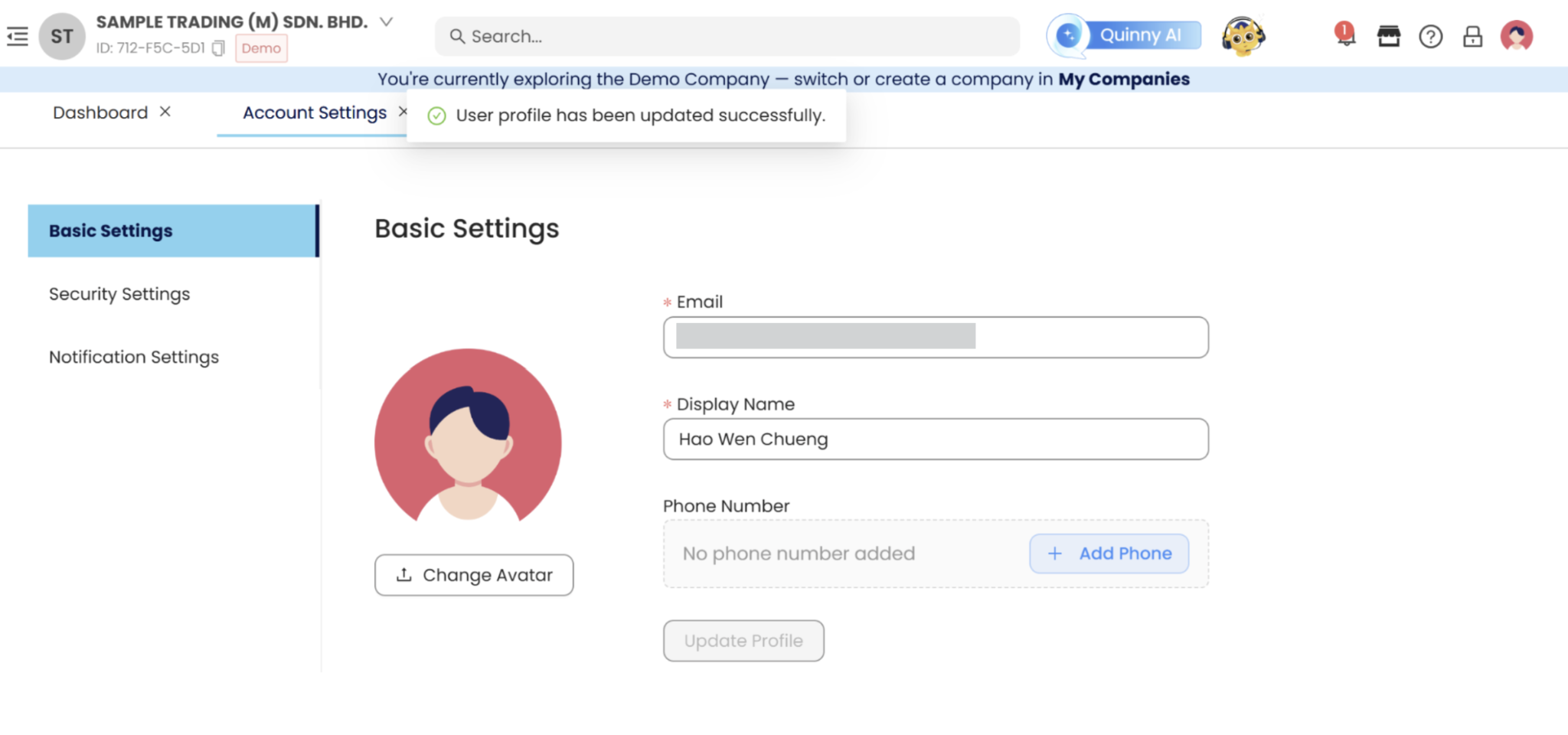Focus the Display Name input field
Viewport: 1568px width, 735px height.
click(x=935, y=439)
